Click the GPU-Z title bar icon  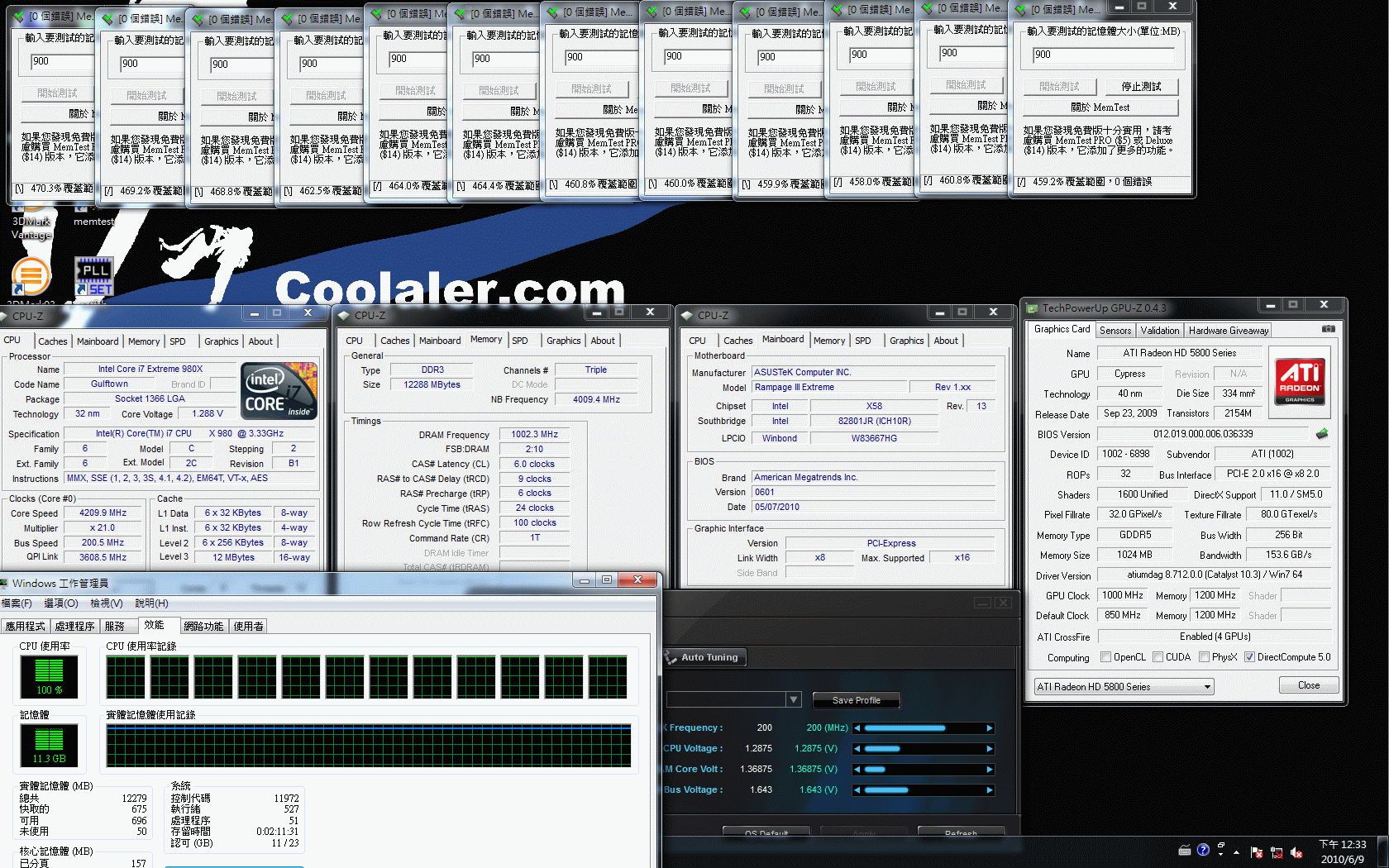click(1032, 308)
